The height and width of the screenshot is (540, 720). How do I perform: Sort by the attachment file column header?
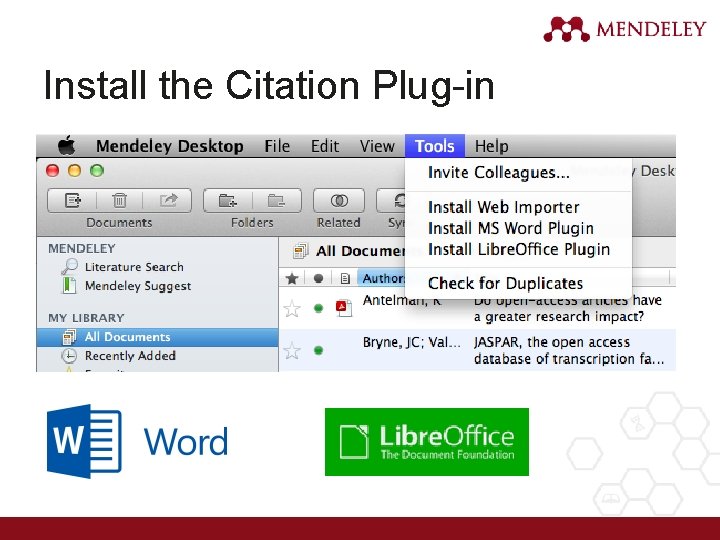click(x=345, y=279)
